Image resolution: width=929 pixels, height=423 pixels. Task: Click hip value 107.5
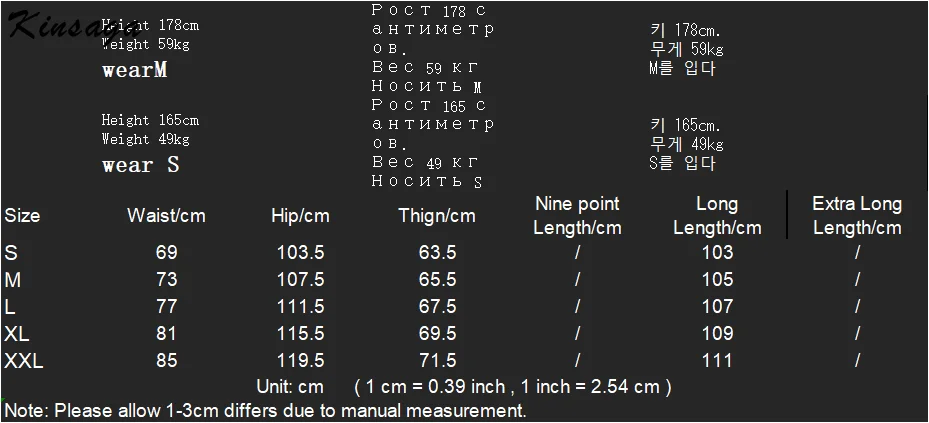point(300,280)
